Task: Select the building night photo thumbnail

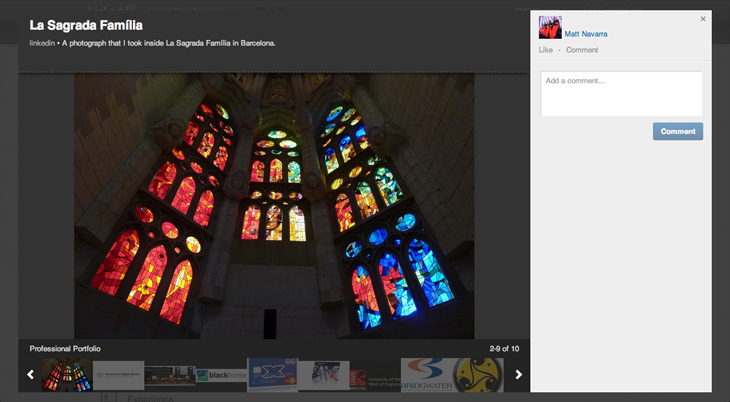Action: pyautogui.click(x=170, y=375)
